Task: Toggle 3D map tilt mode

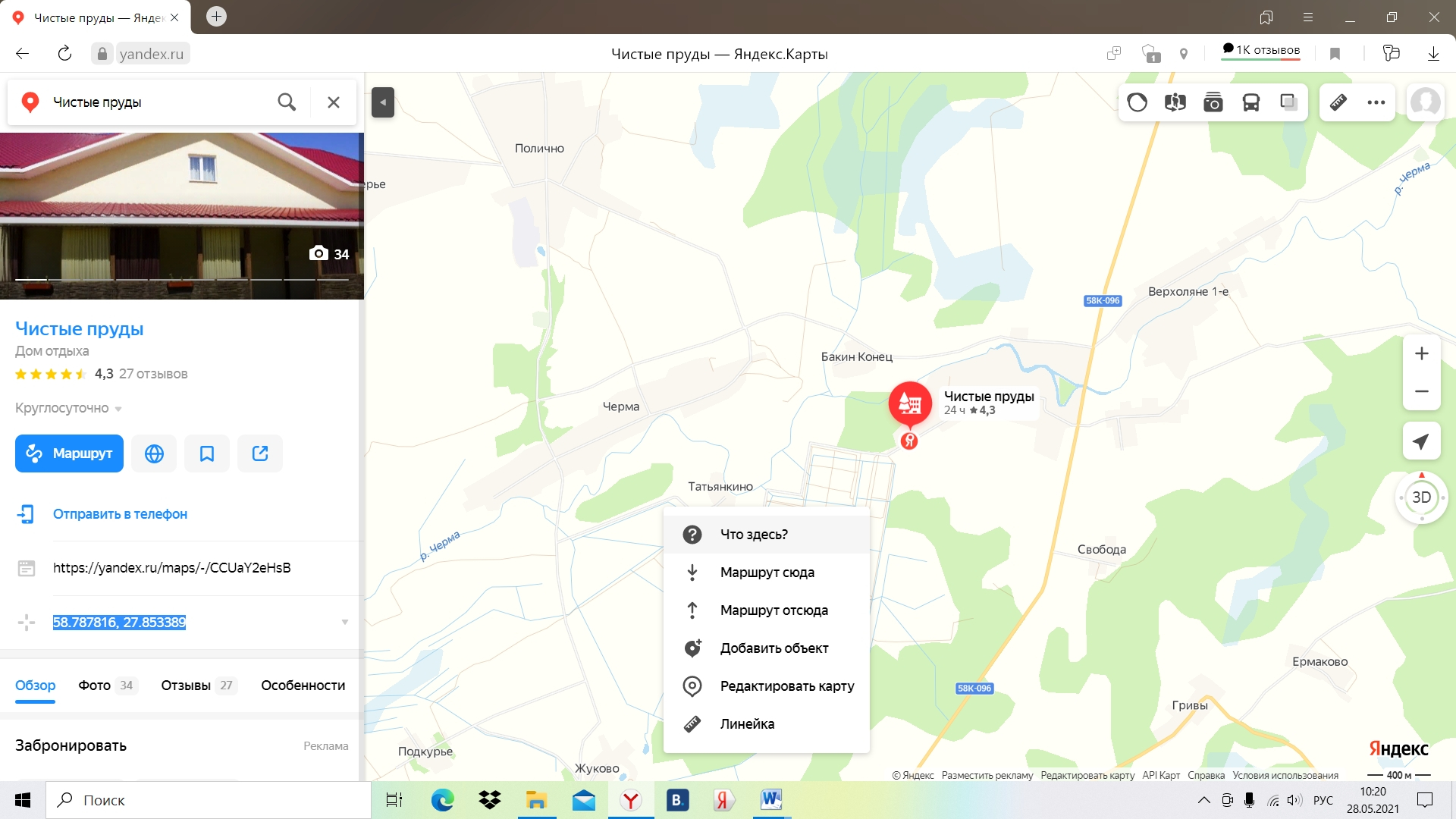Action: (x=1421, y=497)
